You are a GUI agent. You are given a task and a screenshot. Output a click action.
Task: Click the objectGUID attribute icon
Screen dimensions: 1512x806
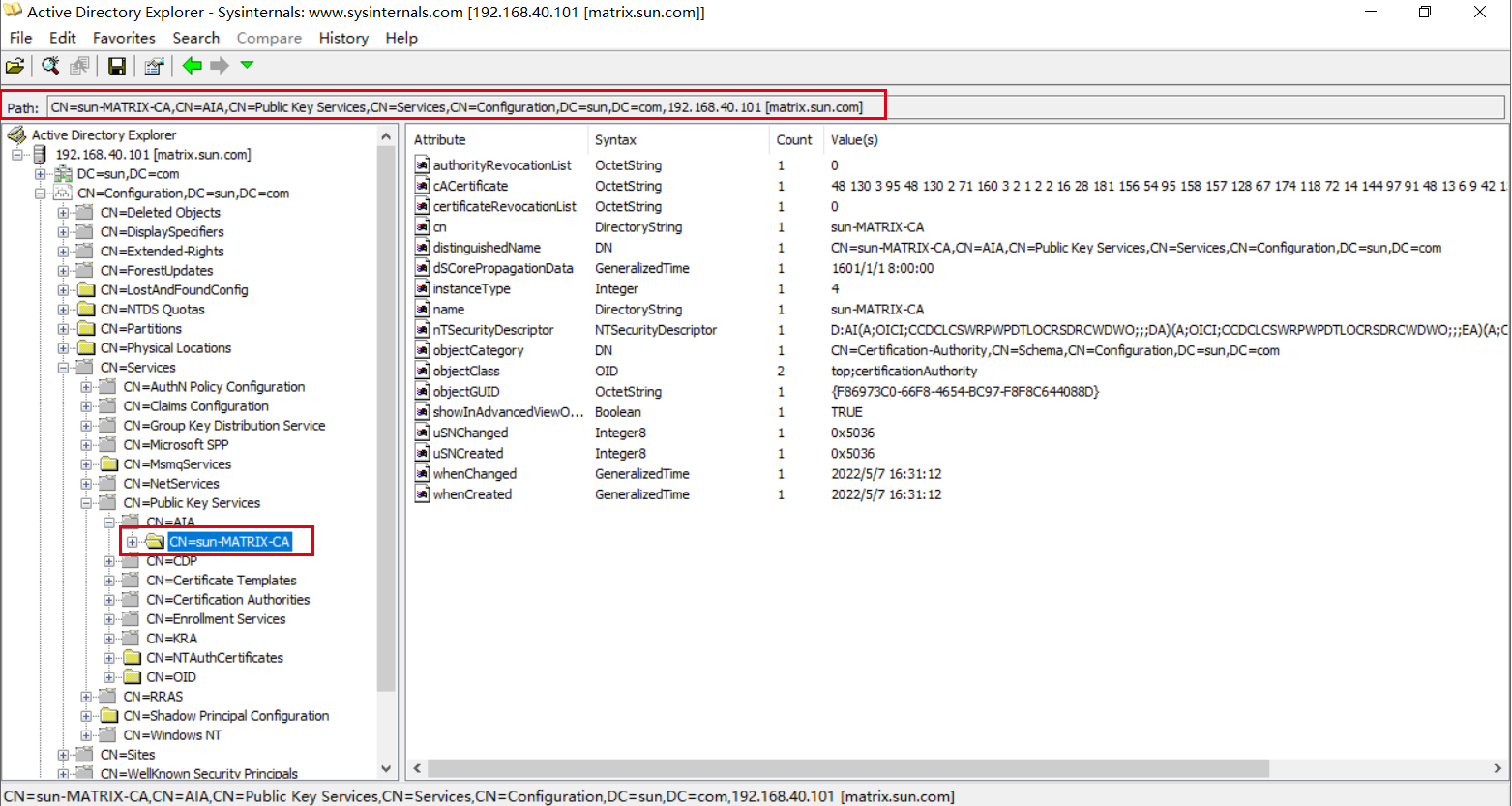pos(422,392)
